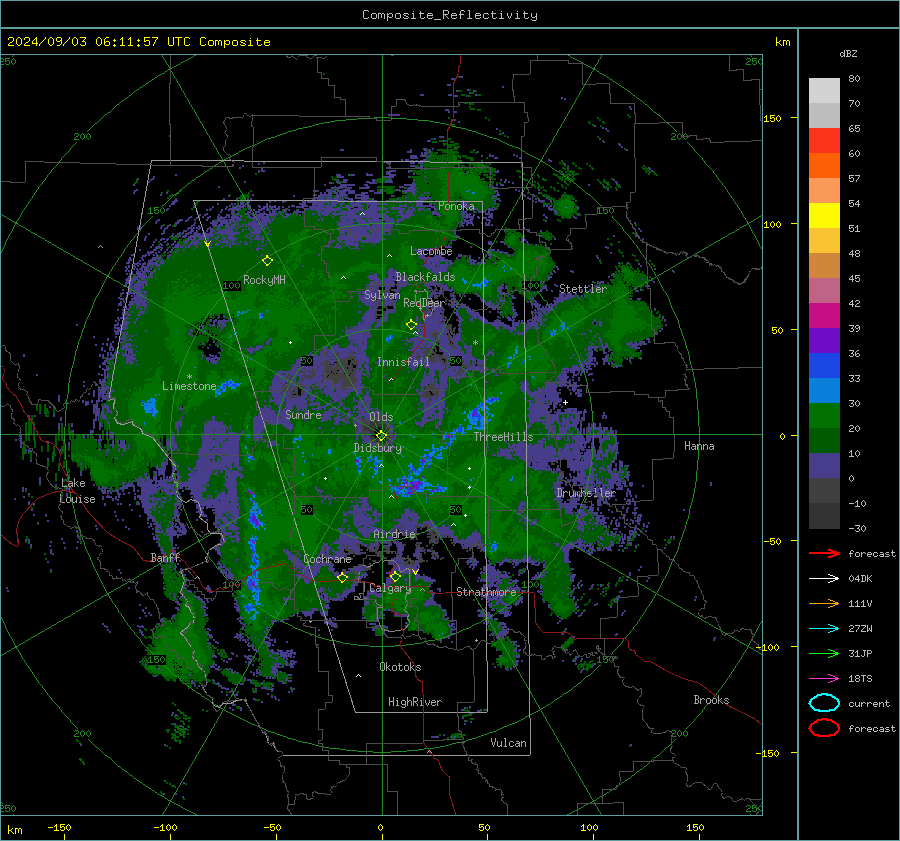The height and width of the screenshot is (841, 900).
Task: Click the purple swatch below 39 dBZ
Action: point(824,341)
